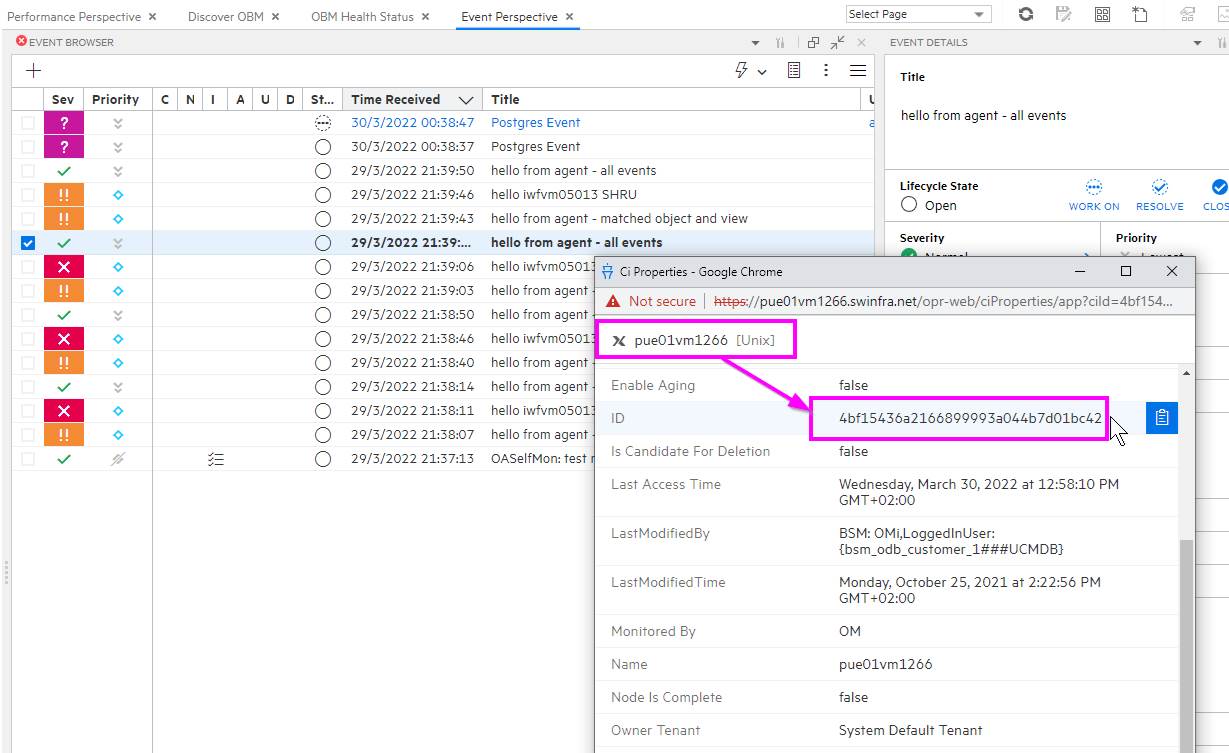Click Event Browser component settings wrench icon
This screenshot has width=1229, height=753.
780,43
